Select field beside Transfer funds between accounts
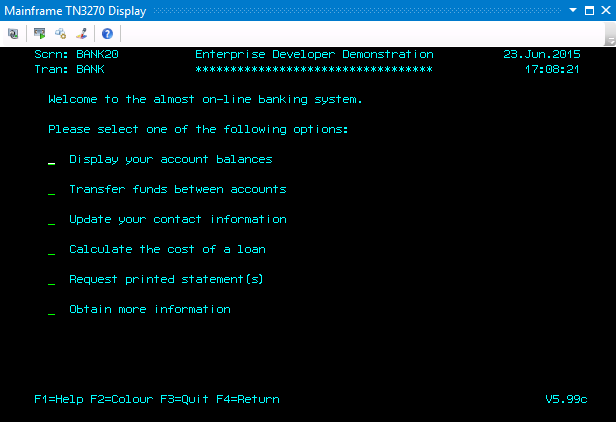 click(x=51, y=190)
